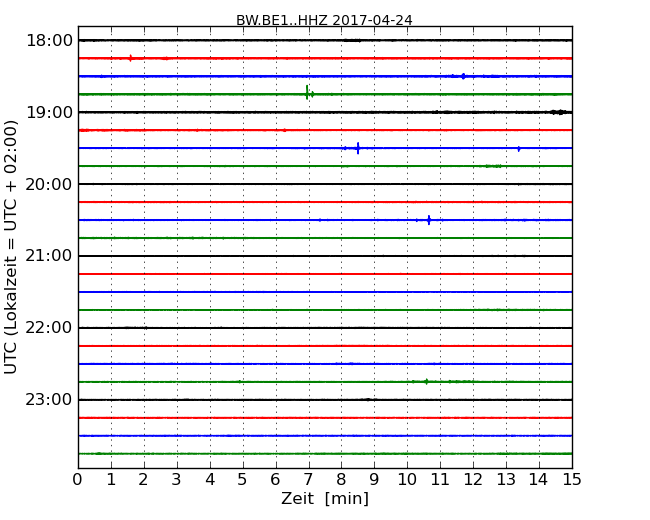Viewport: 650px width, 520px height.
Task: Select the 23:00 time axis label
Action: 49,400
